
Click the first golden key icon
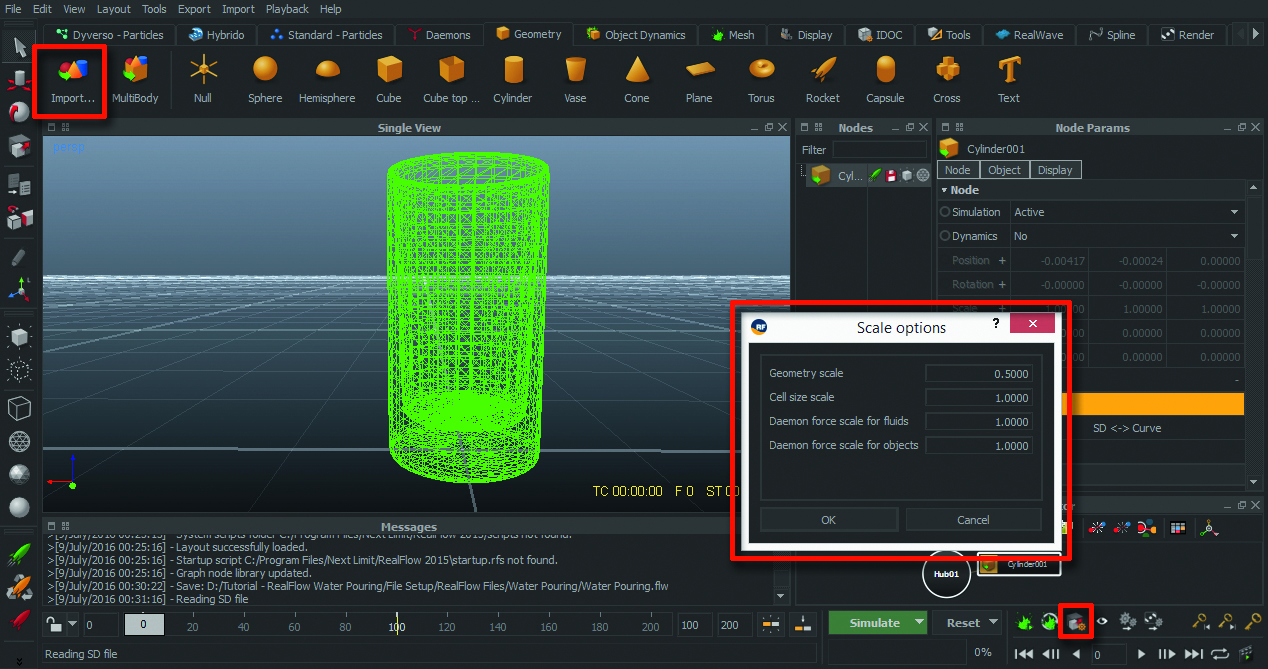pos(1203,622)
